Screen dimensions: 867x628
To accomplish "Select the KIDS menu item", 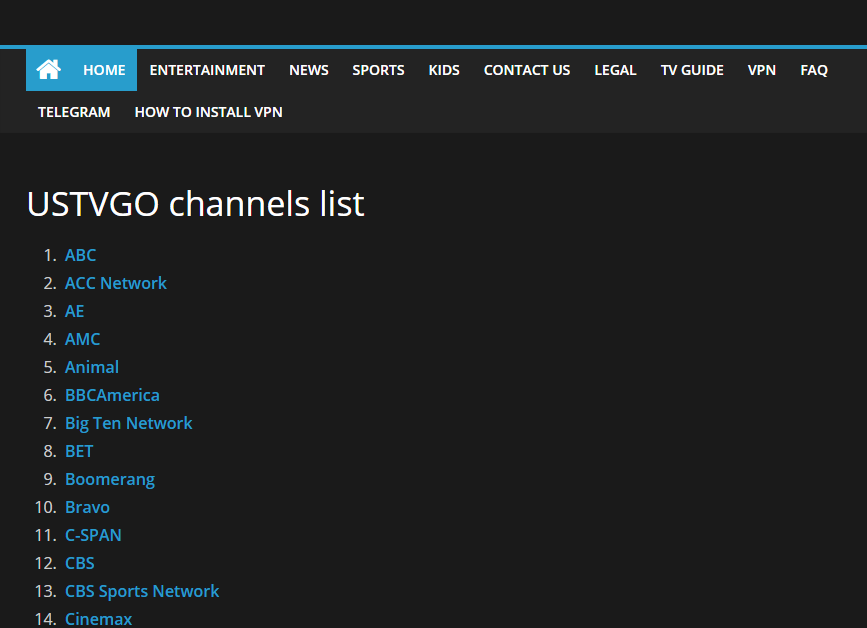I will pyautogui.click(x=444, y=70).
